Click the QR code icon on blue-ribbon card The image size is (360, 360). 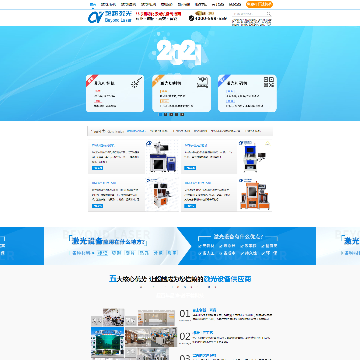(269, 82)
